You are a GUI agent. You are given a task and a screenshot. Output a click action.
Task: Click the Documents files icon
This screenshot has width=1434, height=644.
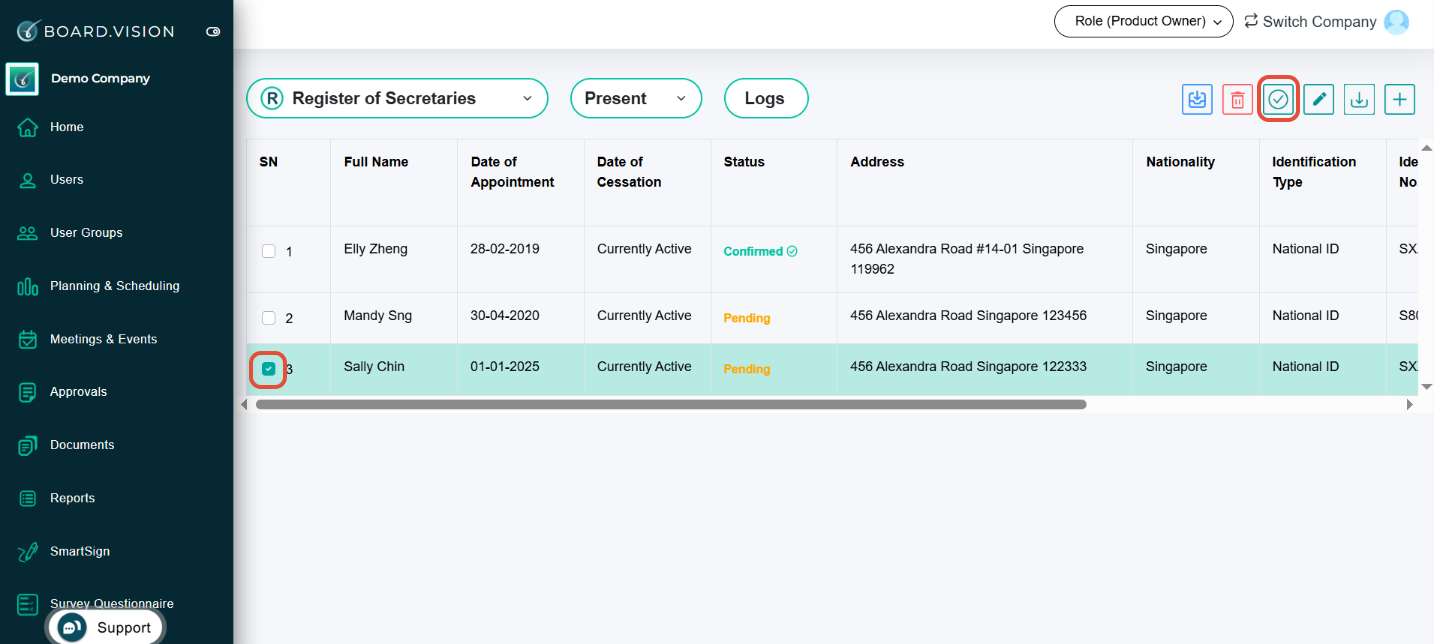click(x=28, y=446)
